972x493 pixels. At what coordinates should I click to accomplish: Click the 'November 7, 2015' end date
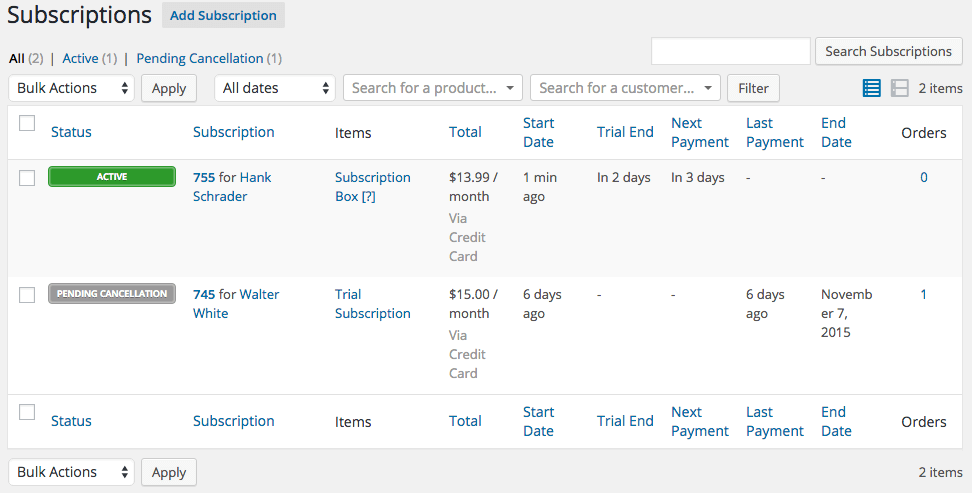[x=847, y=313]
